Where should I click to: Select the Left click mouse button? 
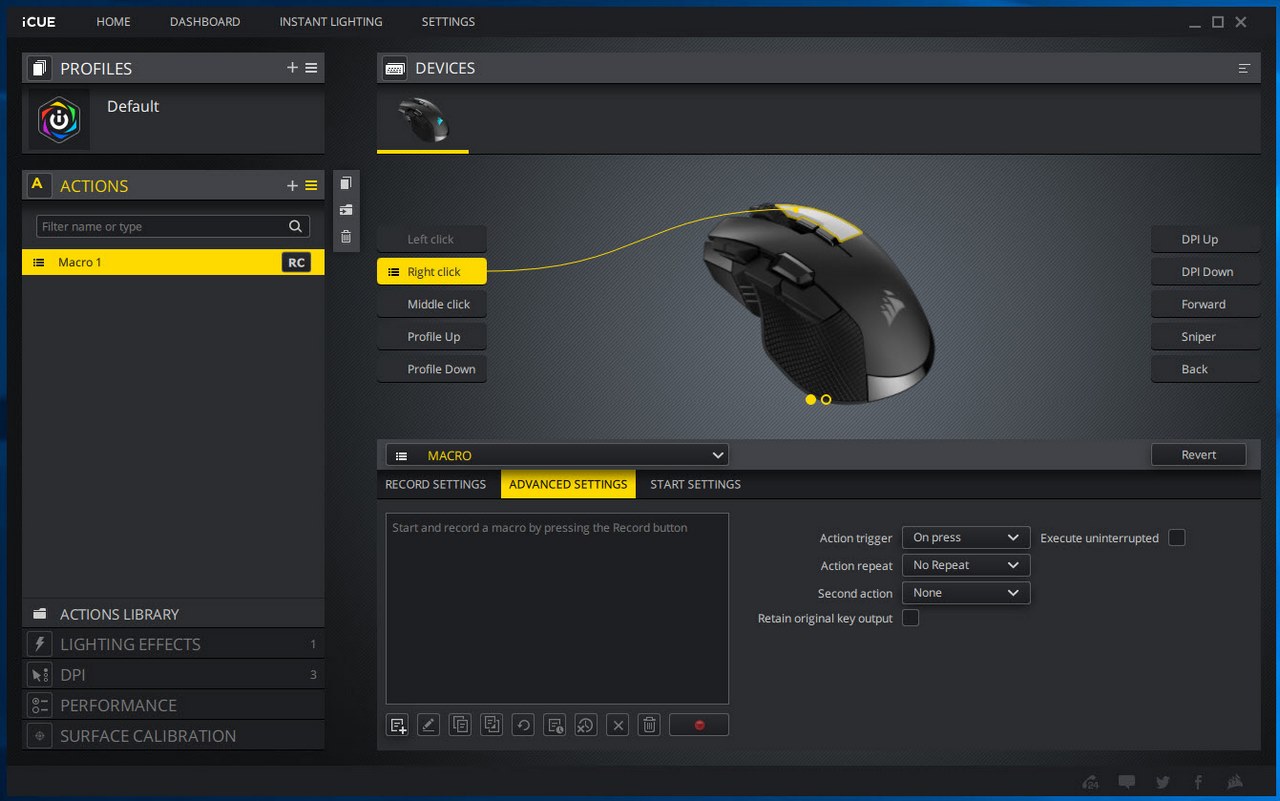point(432,239)
